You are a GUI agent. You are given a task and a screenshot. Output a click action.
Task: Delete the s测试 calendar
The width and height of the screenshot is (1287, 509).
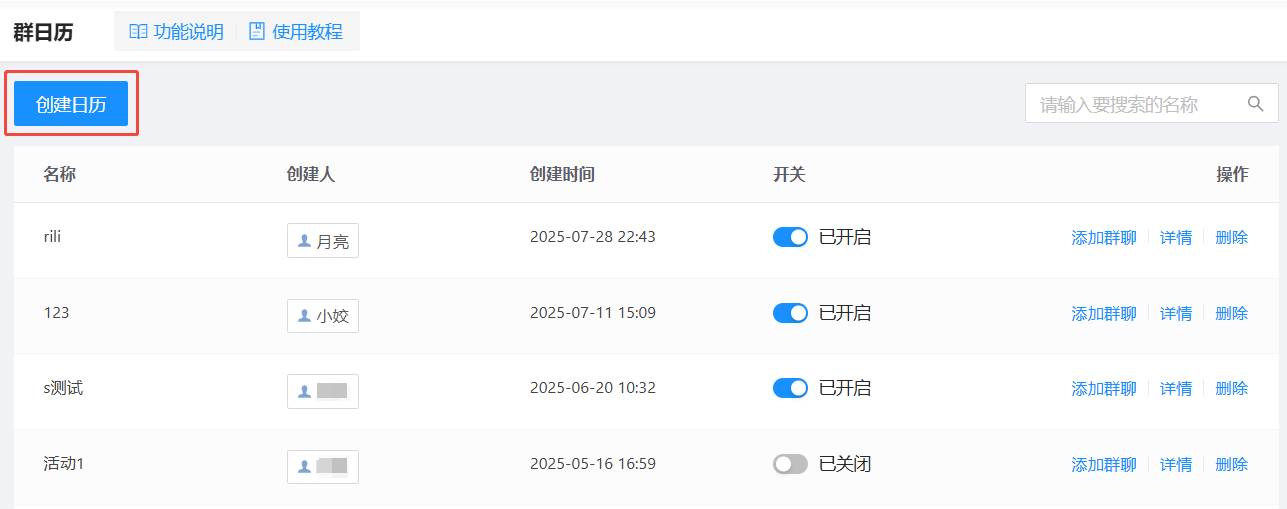point(1232,388)
